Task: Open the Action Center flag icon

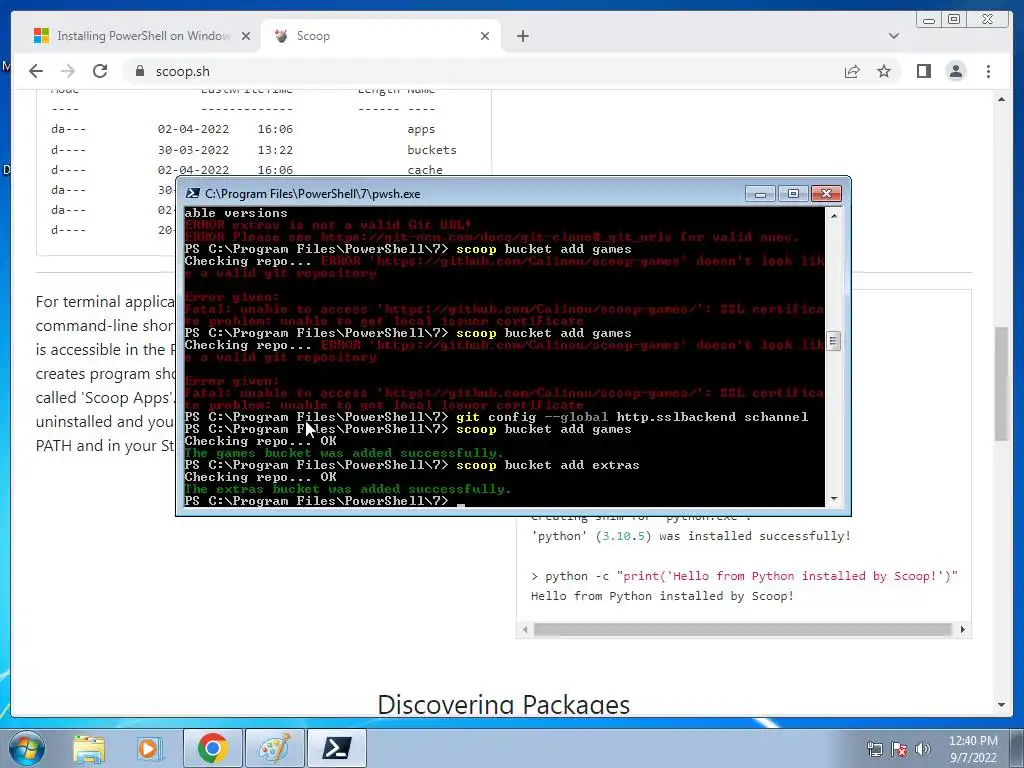Action: [x=899, y=749]
